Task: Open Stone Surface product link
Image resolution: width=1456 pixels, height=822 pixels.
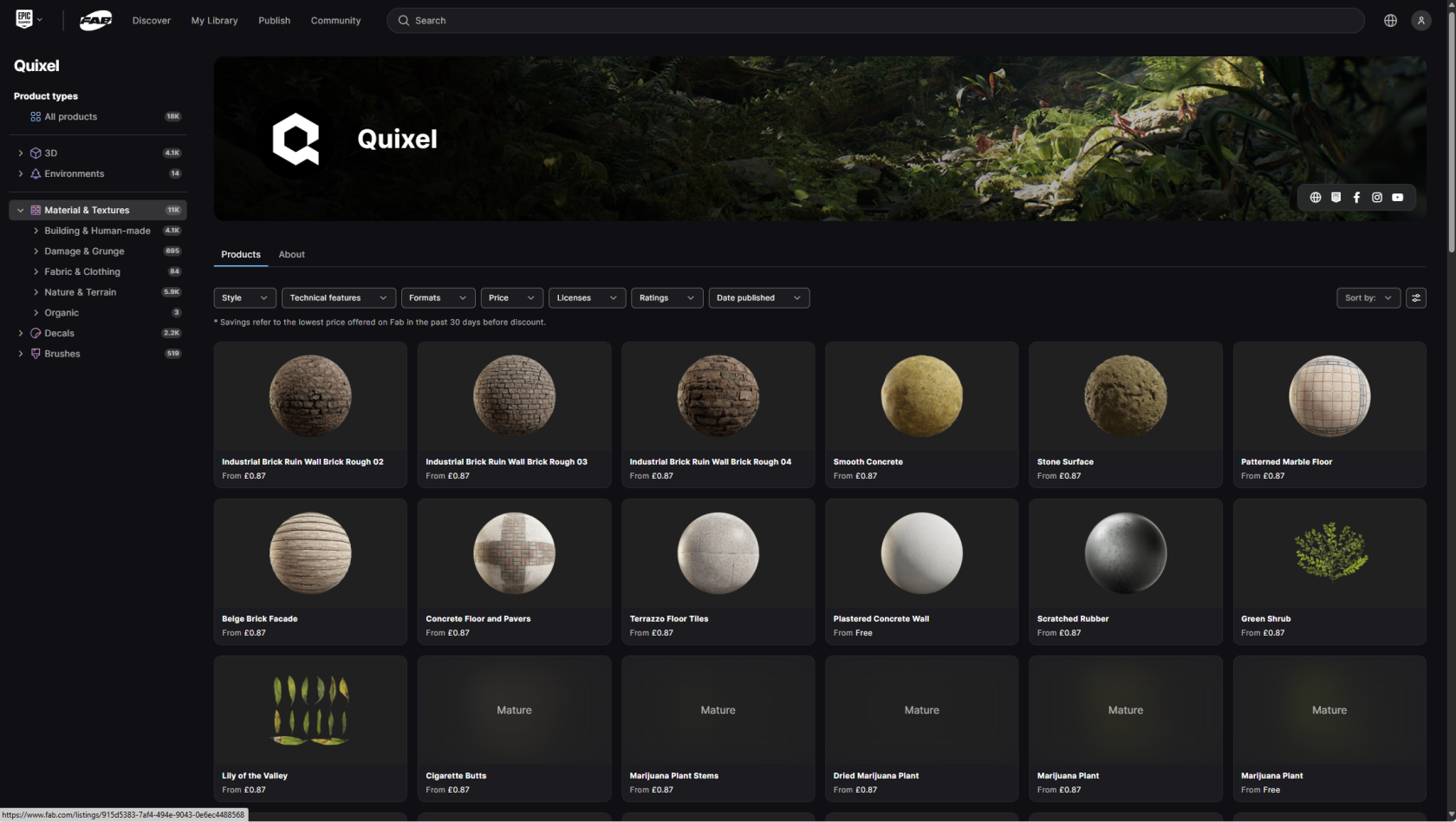Action: point(1065,462)
